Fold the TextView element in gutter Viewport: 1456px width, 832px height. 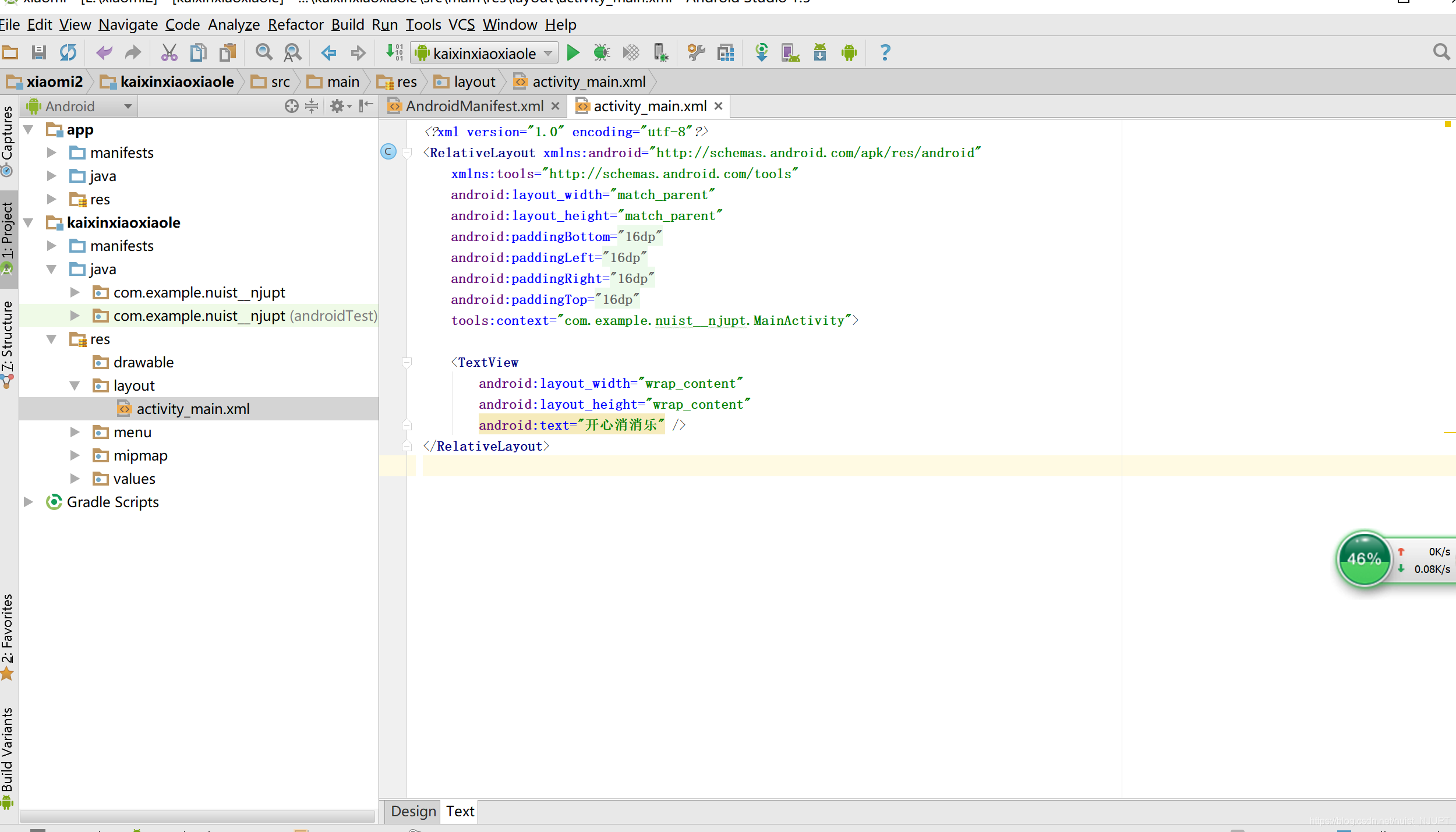tap(407, 363)
